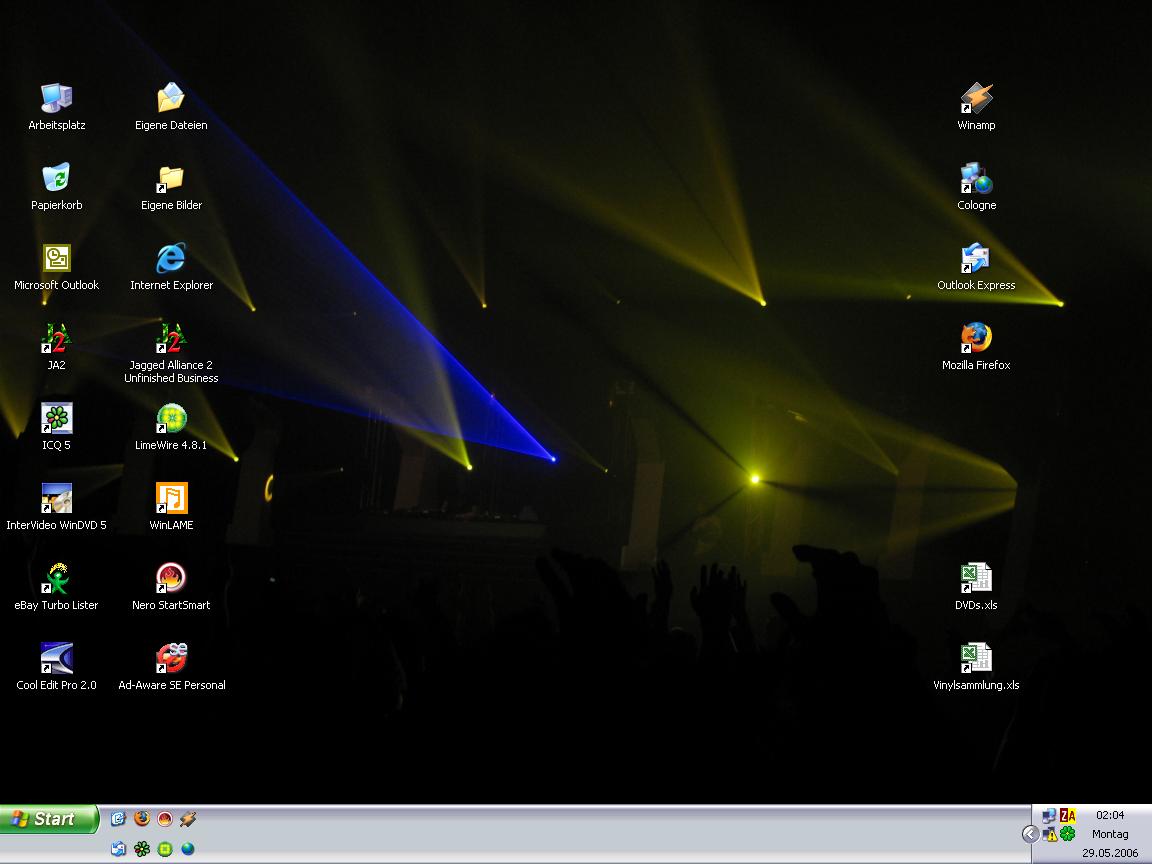Screen dimensions: 1152x864
Task: Click the ZoneAlarm tray icon
Action: 1068,815
